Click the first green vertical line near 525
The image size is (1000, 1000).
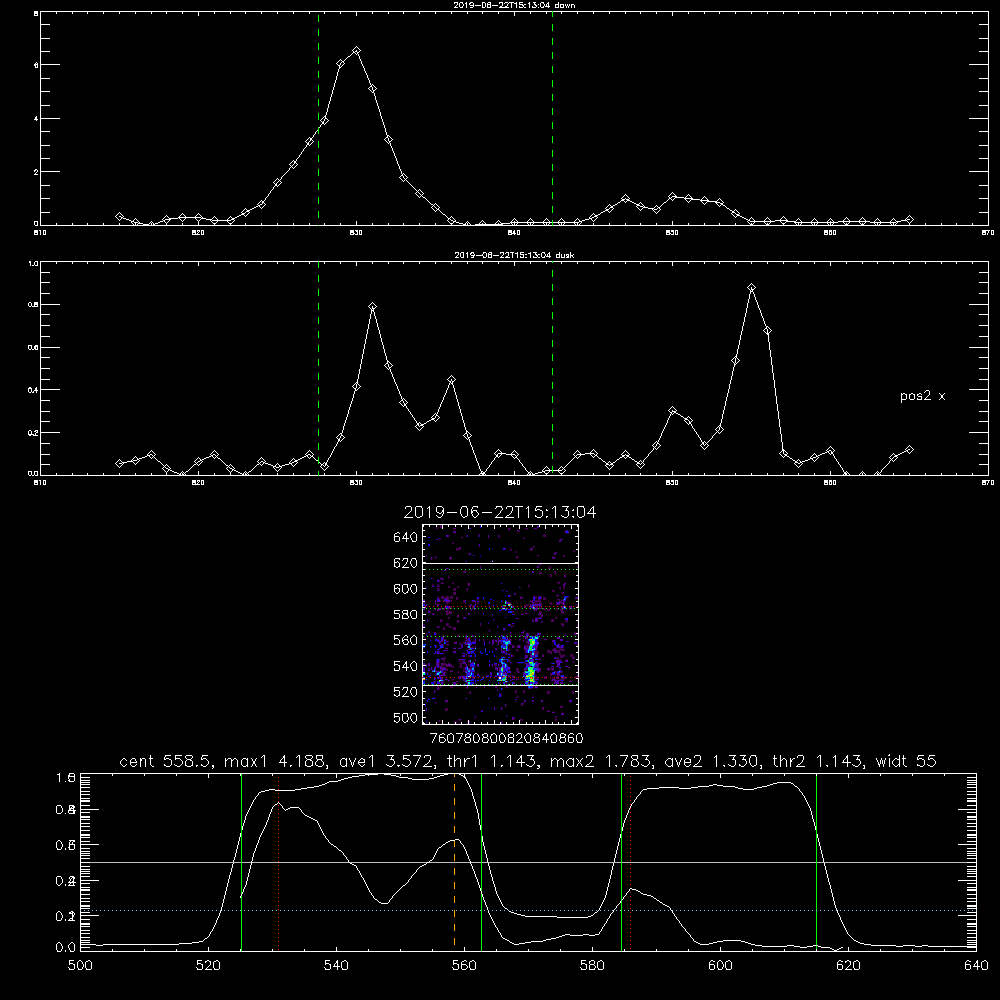[x=241, y=860]
